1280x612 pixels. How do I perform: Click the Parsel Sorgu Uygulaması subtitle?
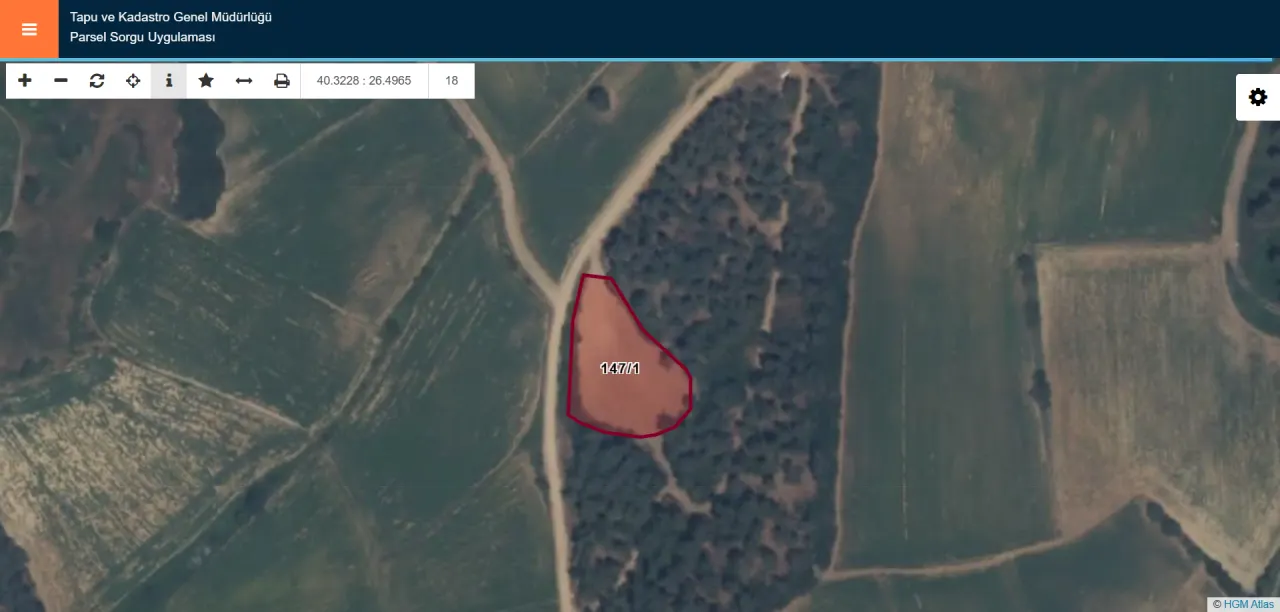click(x=143, y=37)
